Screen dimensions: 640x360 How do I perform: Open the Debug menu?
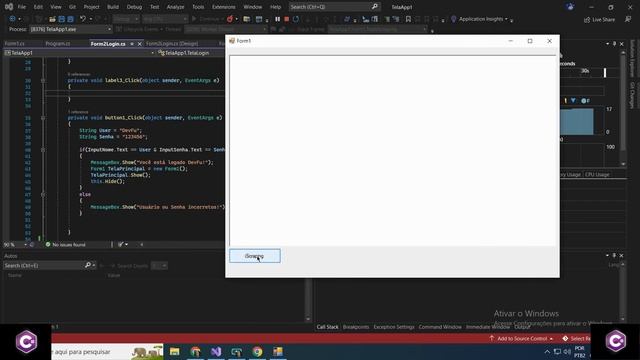pos(134,7)
